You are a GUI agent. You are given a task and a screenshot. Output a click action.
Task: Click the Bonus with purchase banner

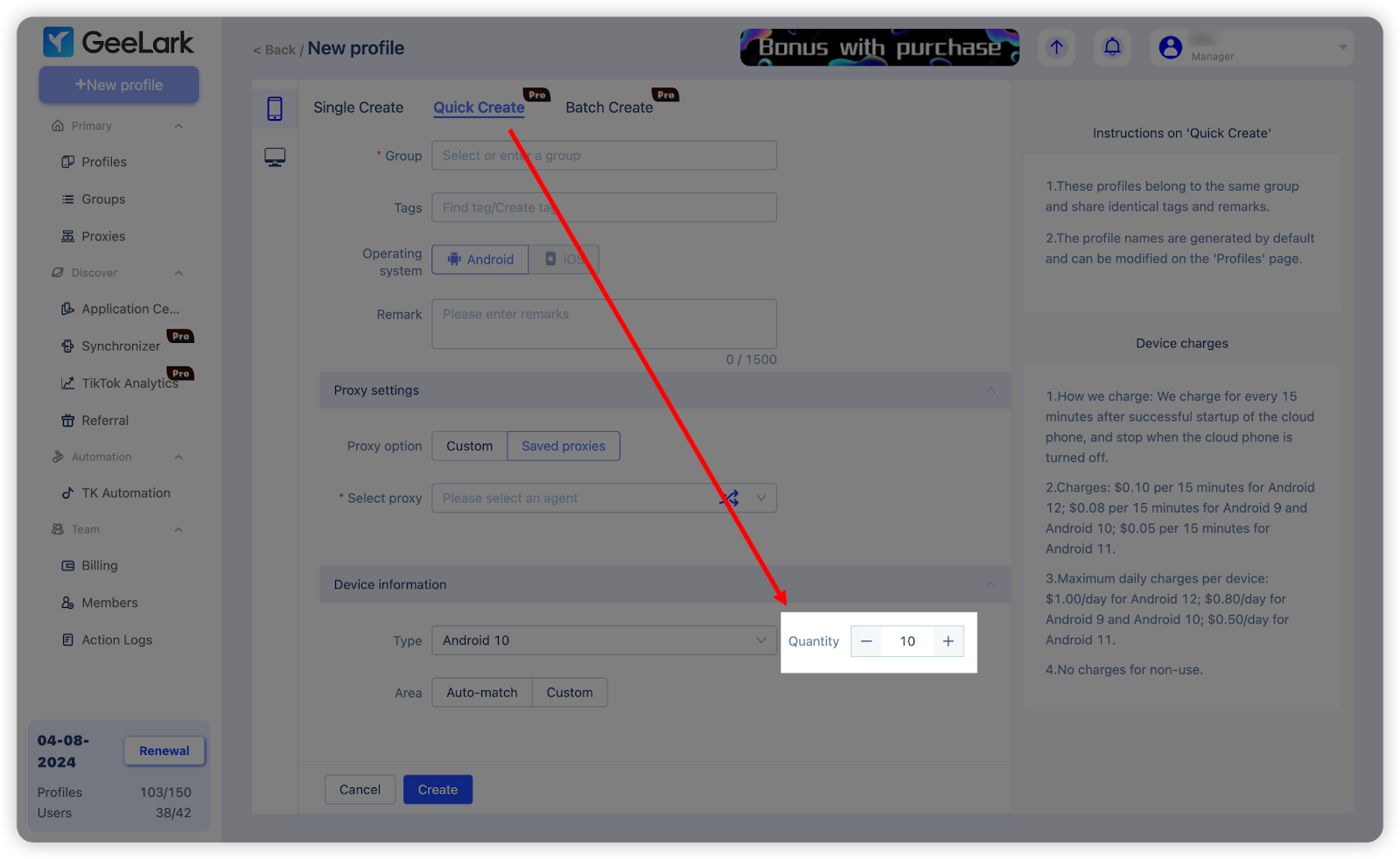879,47
